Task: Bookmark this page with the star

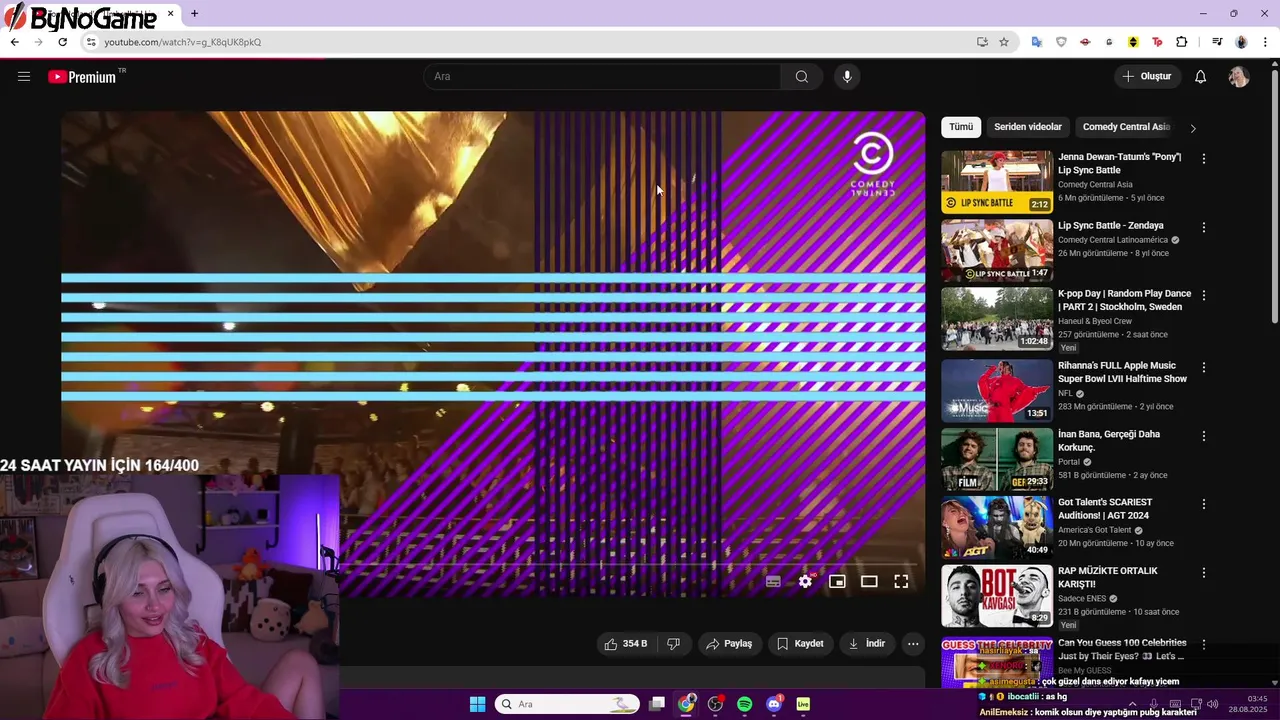Action: tap(1004, 42)
